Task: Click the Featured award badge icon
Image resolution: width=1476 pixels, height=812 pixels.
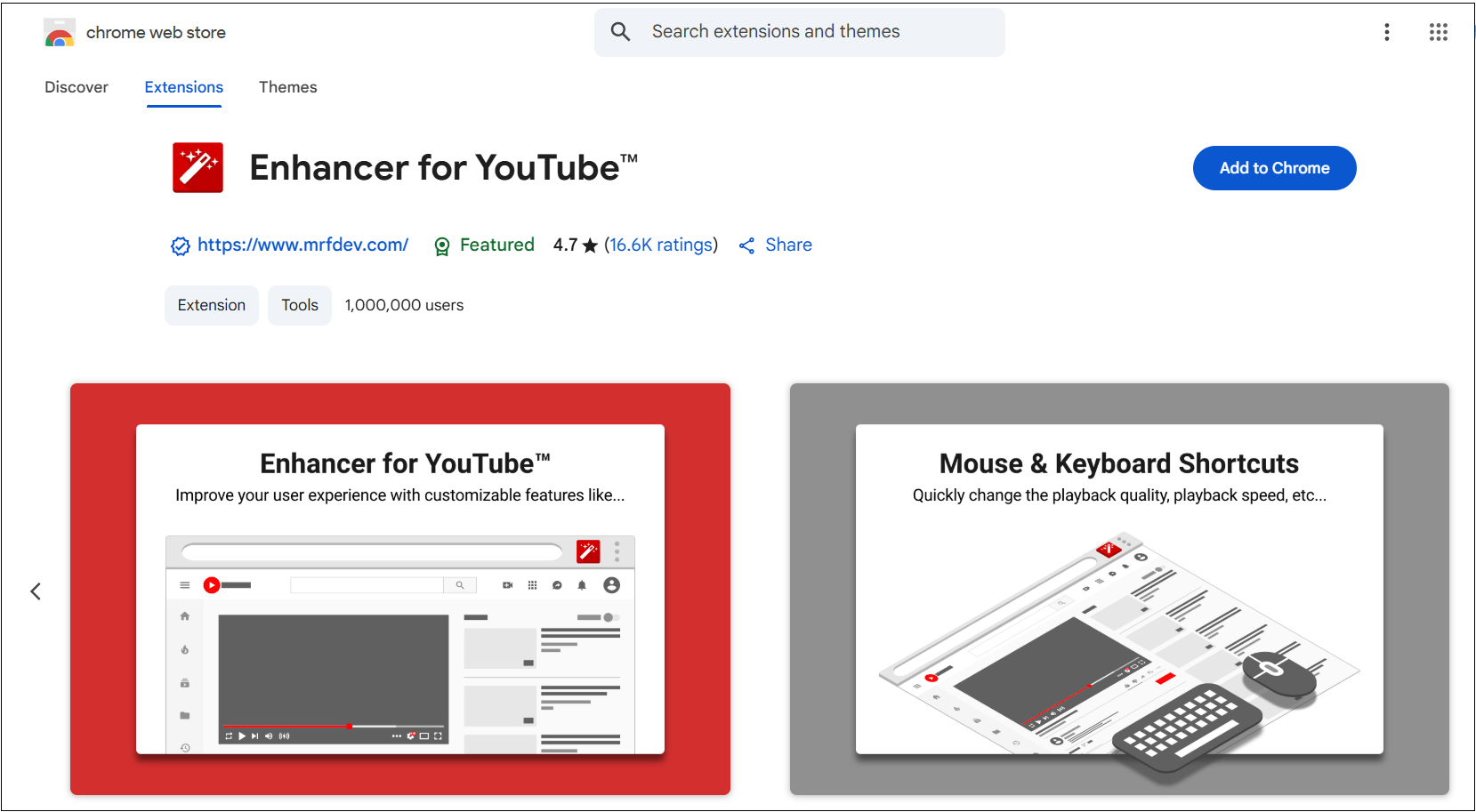Action: click(x=441, y=246)
